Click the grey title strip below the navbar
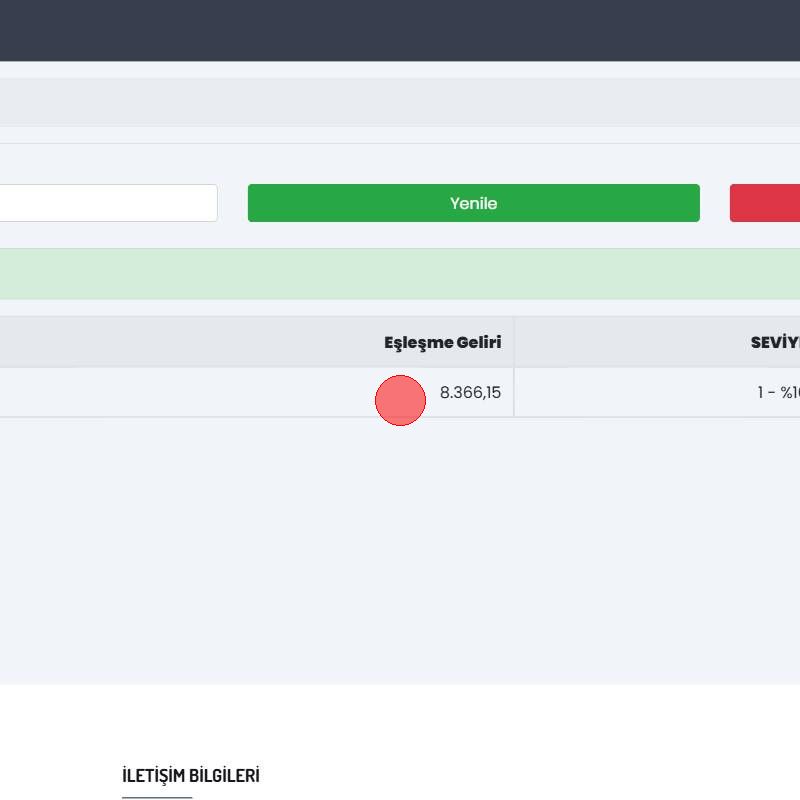The image size is (800, 800). (400, 102)
